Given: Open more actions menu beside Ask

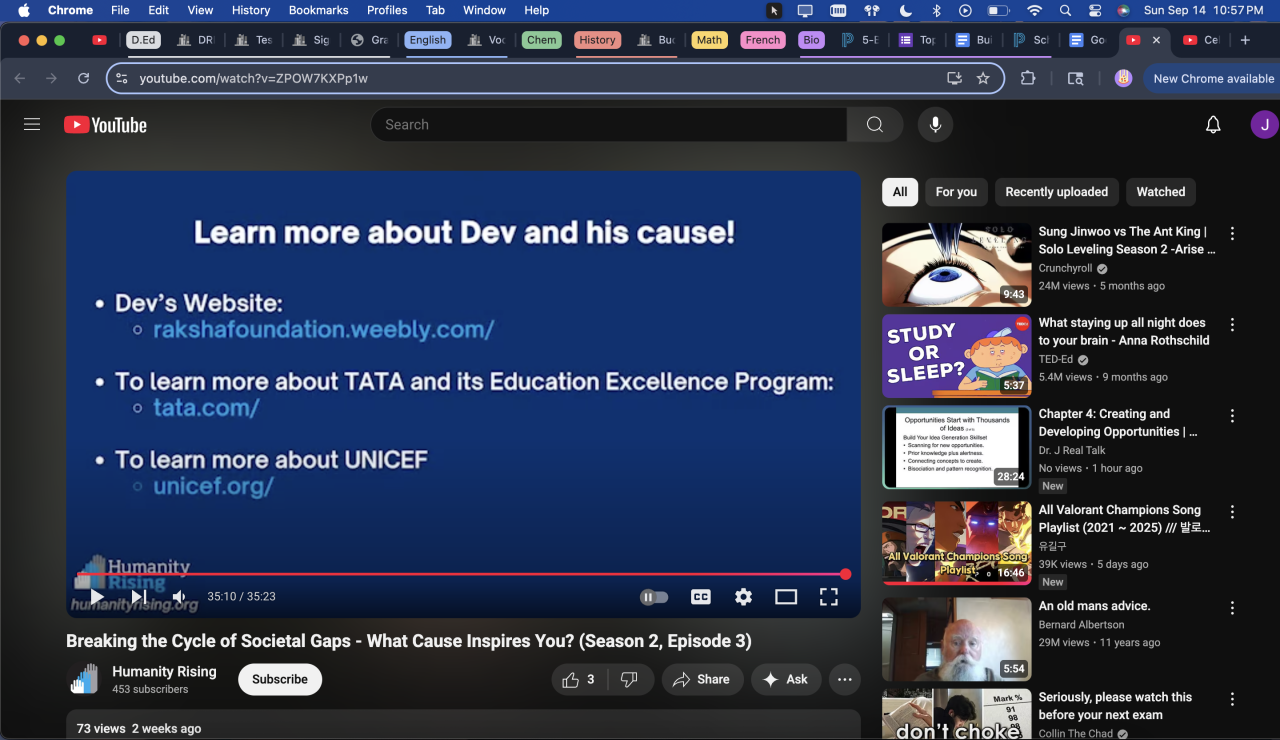Looking at the screenshot, I should (x=844, y=680).
